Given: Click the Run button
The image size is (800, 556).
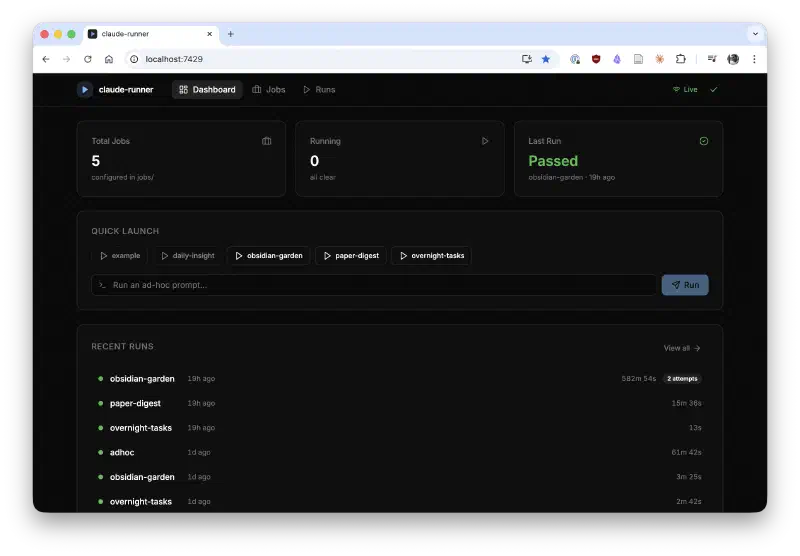Looking at the screenshot, I should pyautogui.click(x=685, y=285).
